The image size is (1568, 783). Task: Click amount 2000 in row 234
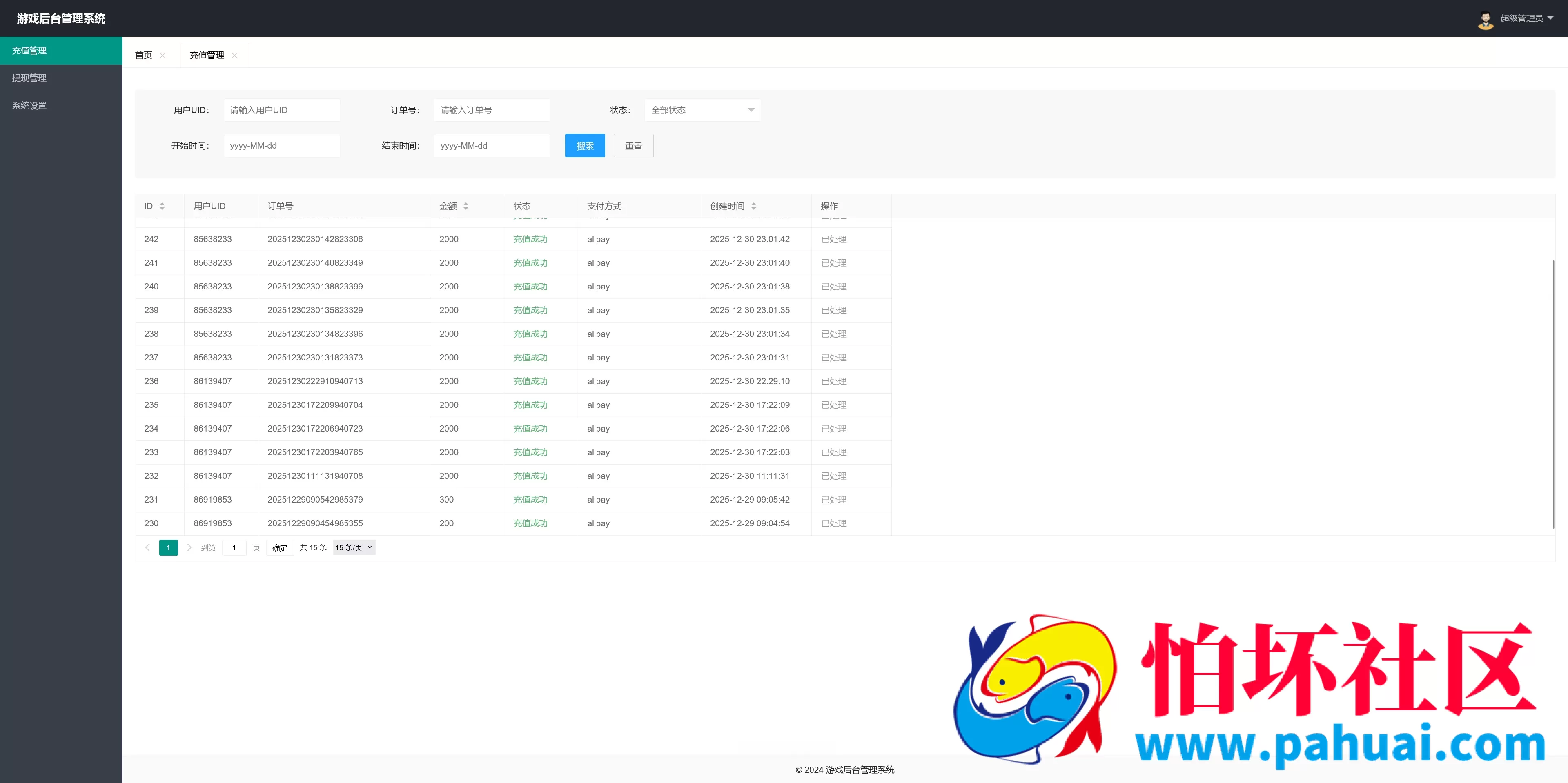[x=449, y=429]
